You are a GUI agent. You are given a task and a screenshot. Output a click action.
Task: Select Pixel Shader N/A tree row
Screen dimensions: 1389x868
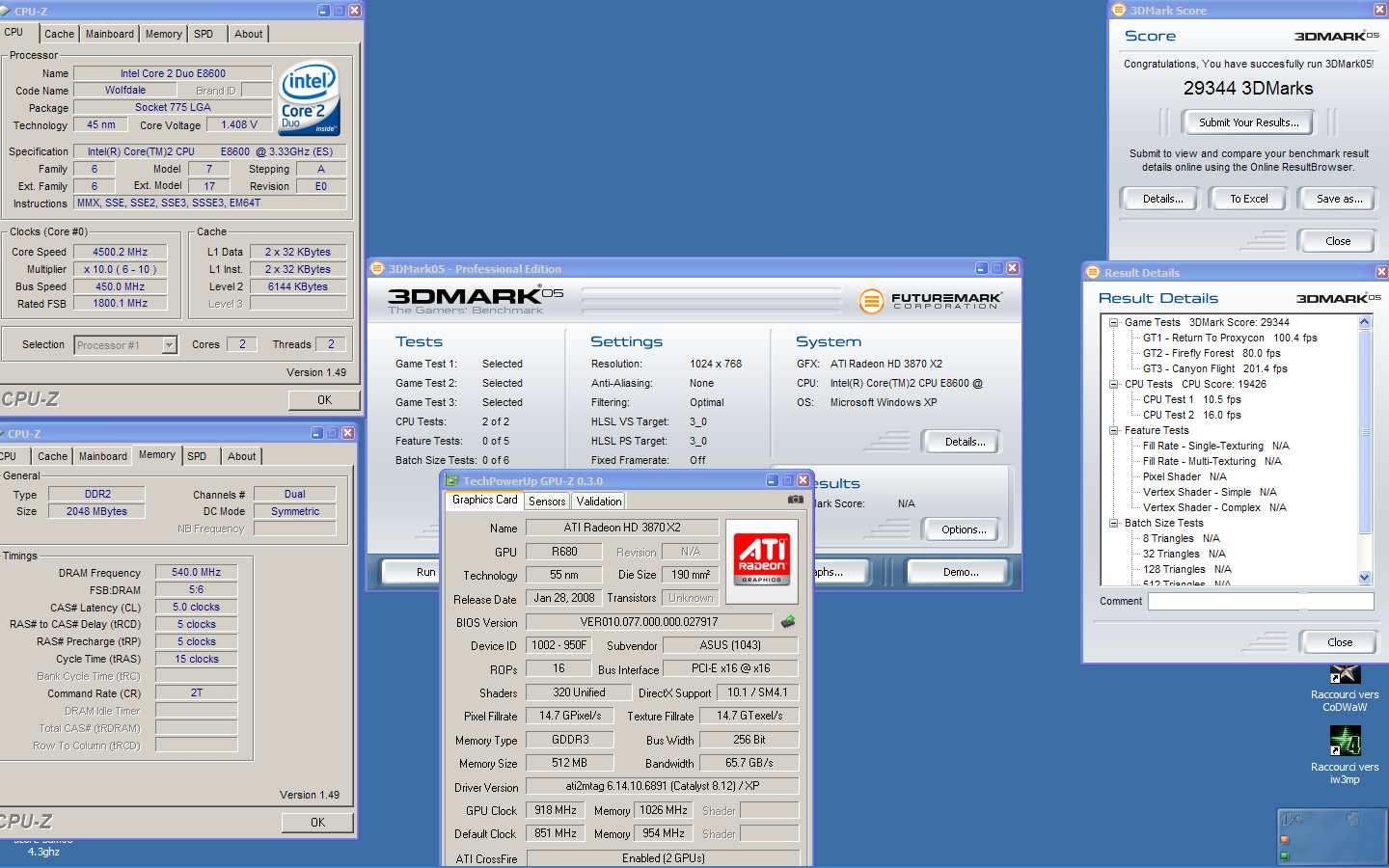(1185, 476)
